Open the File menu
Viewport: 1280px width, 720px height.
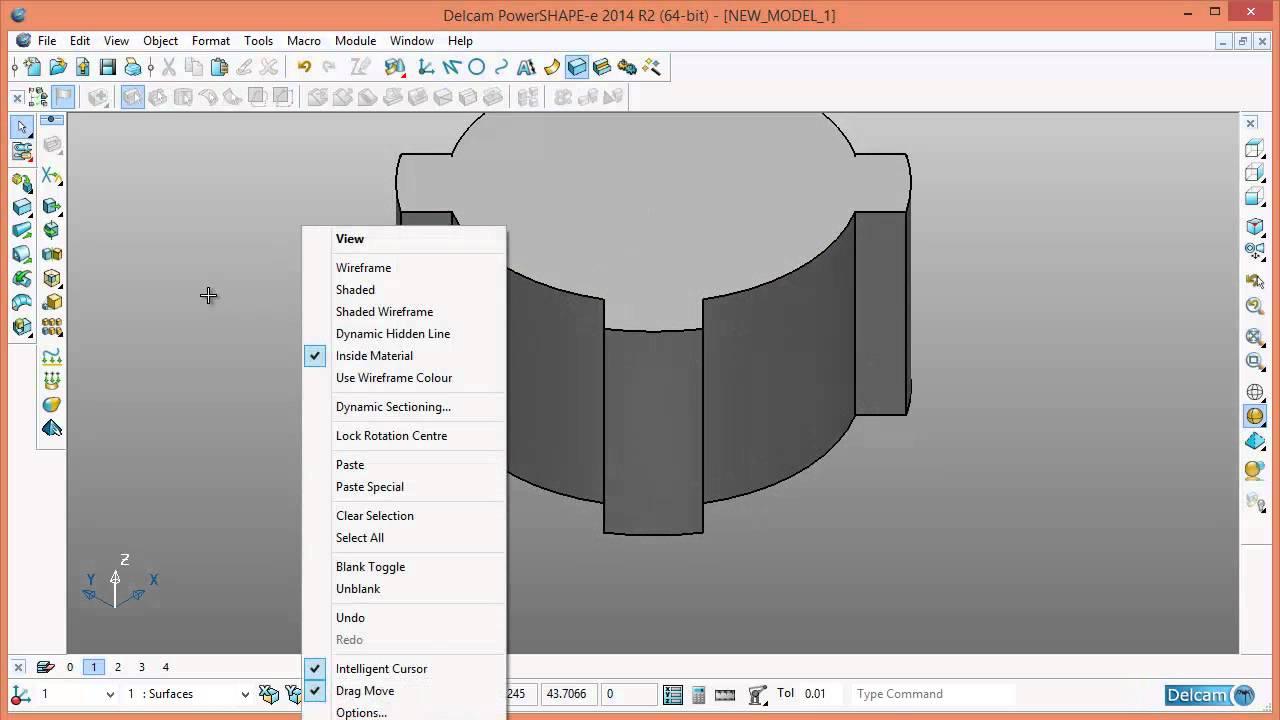47,41
